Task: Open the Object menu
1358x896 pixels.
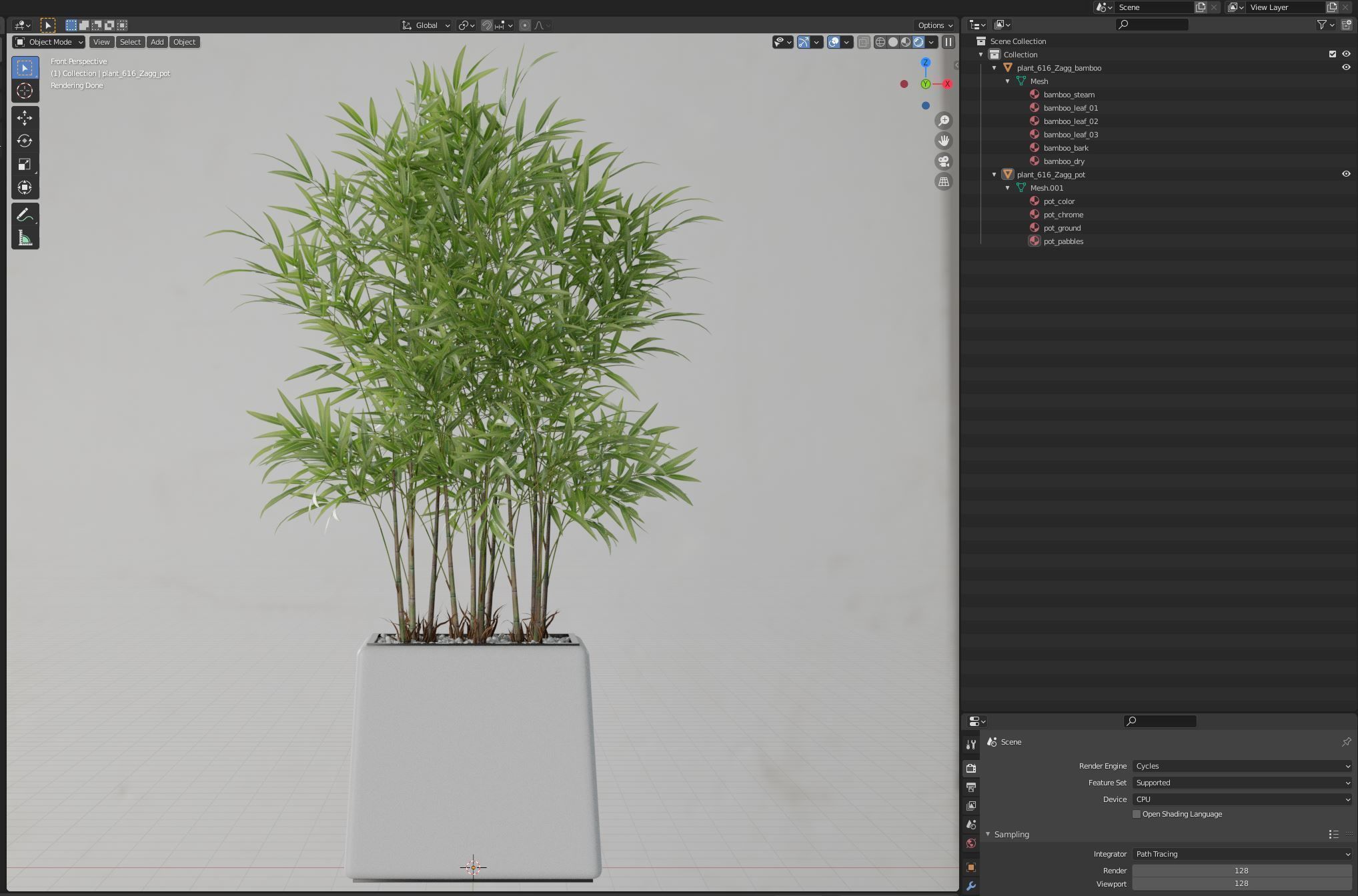Action: point(184,42)
